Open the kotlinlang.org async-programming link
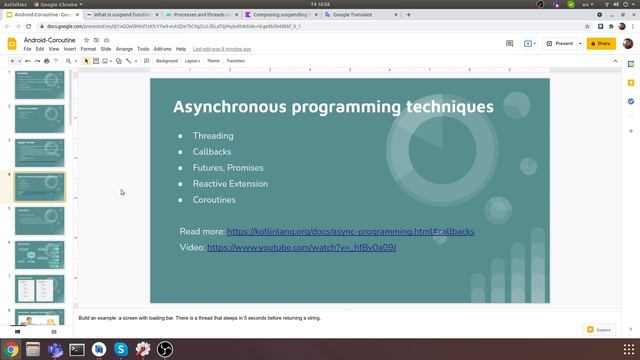The width and height of the screenshot is (640, 360). tap(351, 231)
